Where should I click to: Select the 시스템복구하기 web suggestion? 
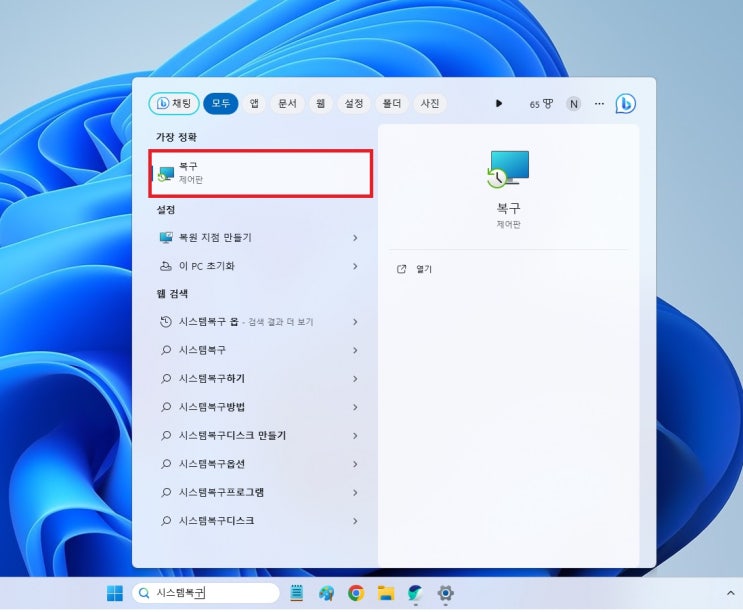[260, 378]
